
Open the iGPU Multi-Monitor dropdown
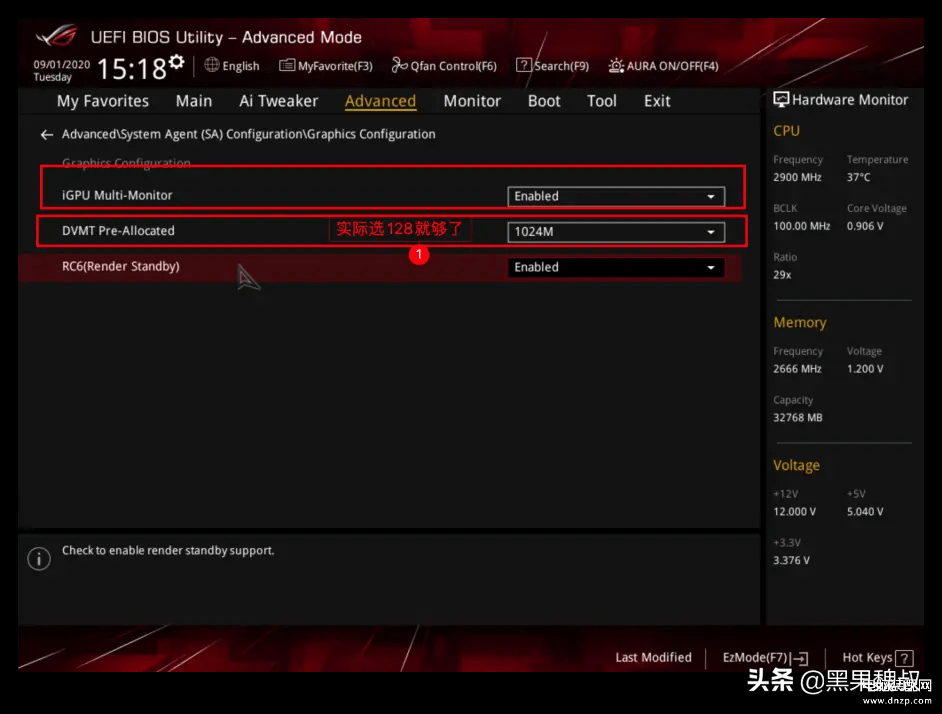click(616, 197)
